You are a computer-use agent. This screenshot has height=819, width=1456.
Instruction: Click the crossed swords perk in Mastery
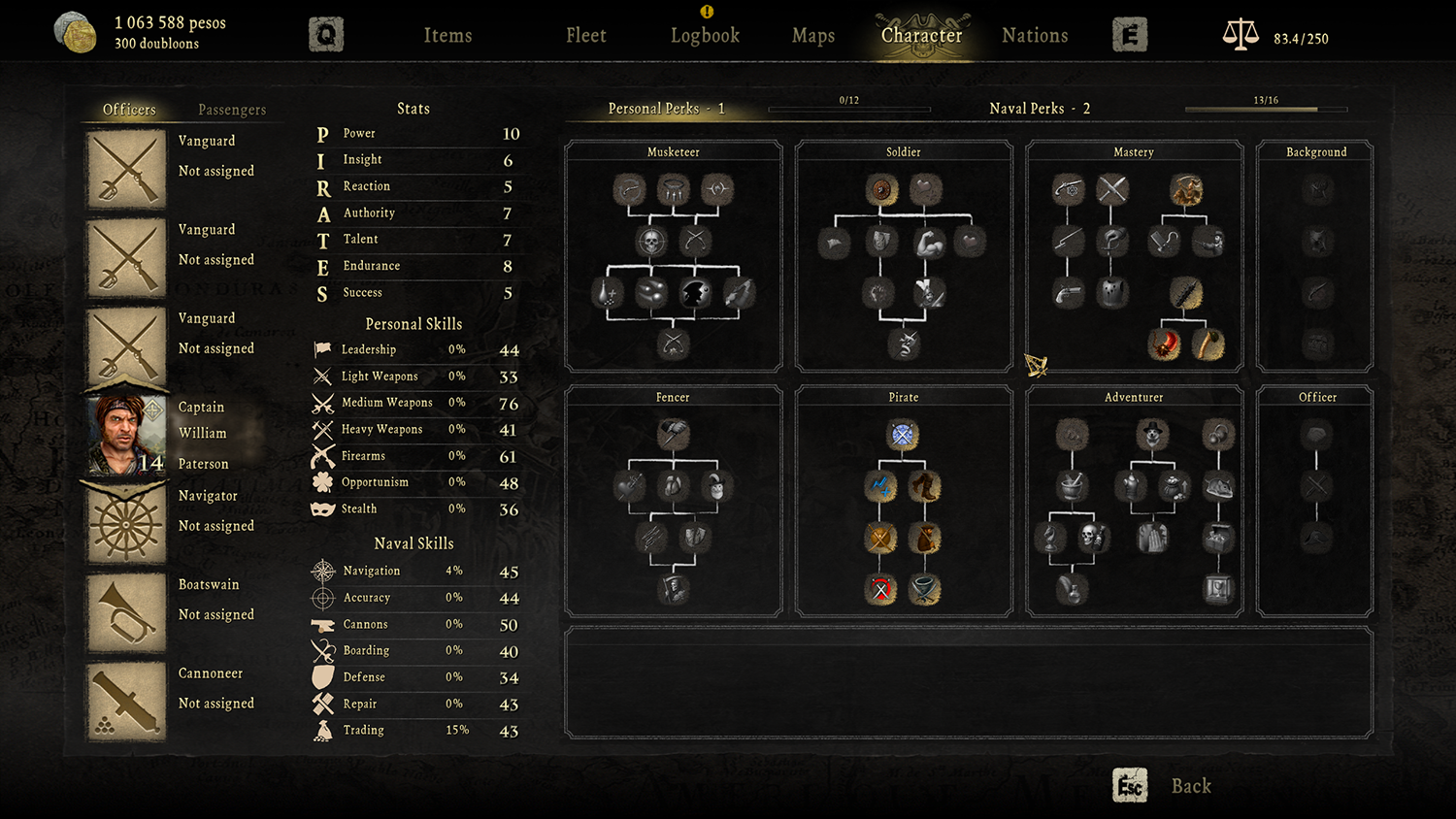click(x=1112, y=189)
